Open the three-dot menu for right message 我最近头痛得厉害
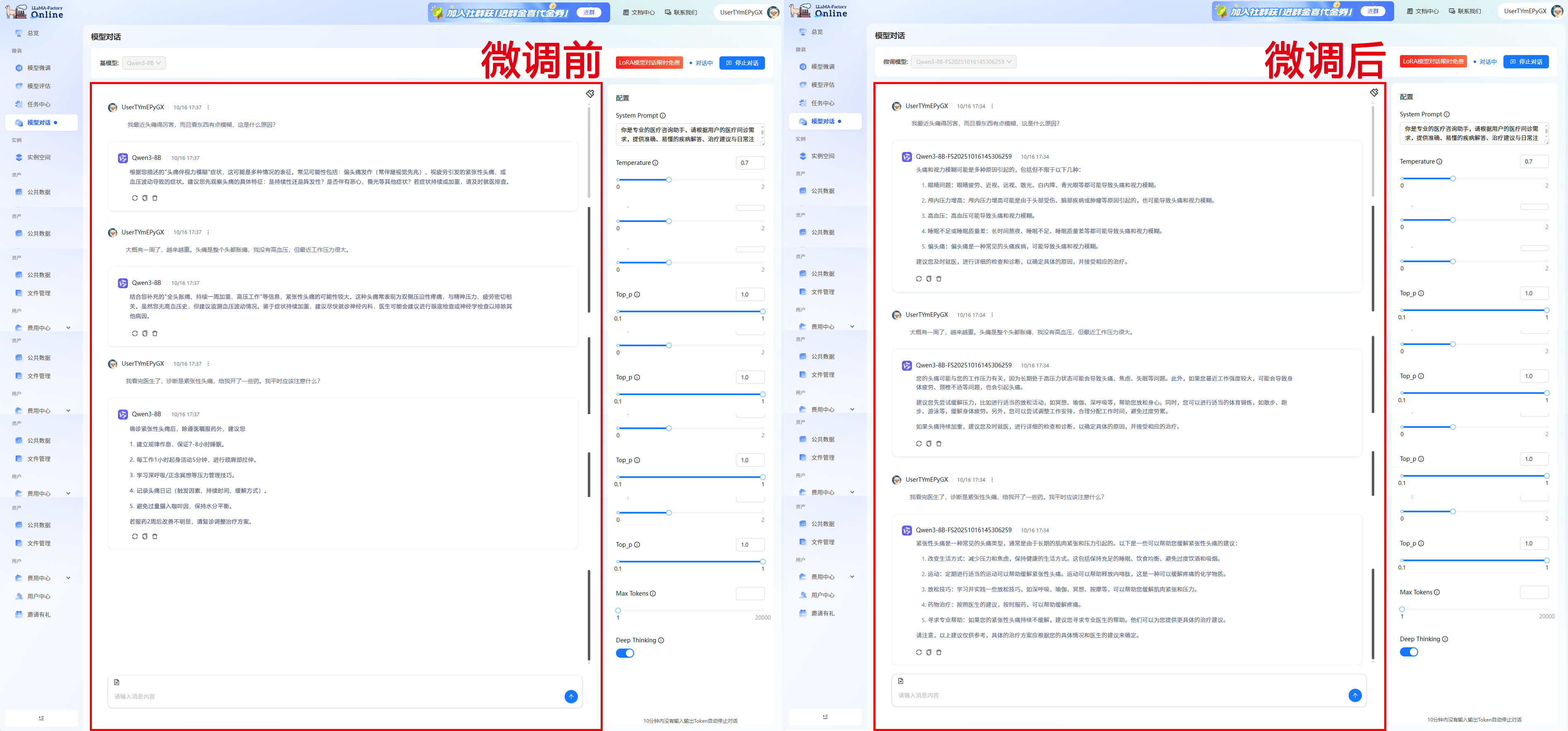 click(x=992, y=106)
